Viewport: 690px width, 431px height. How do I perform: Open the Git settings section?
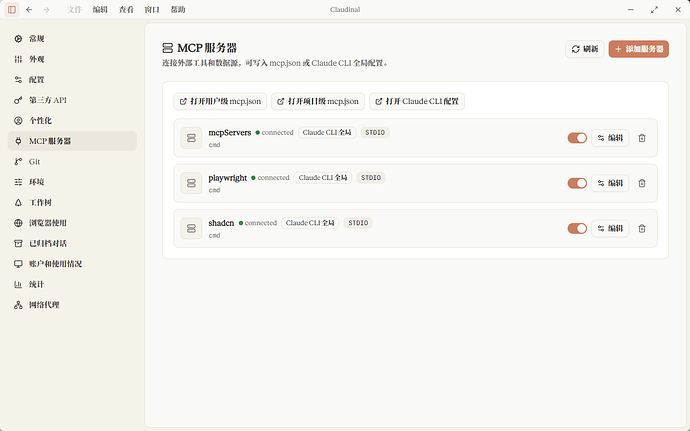pos(72,162)
